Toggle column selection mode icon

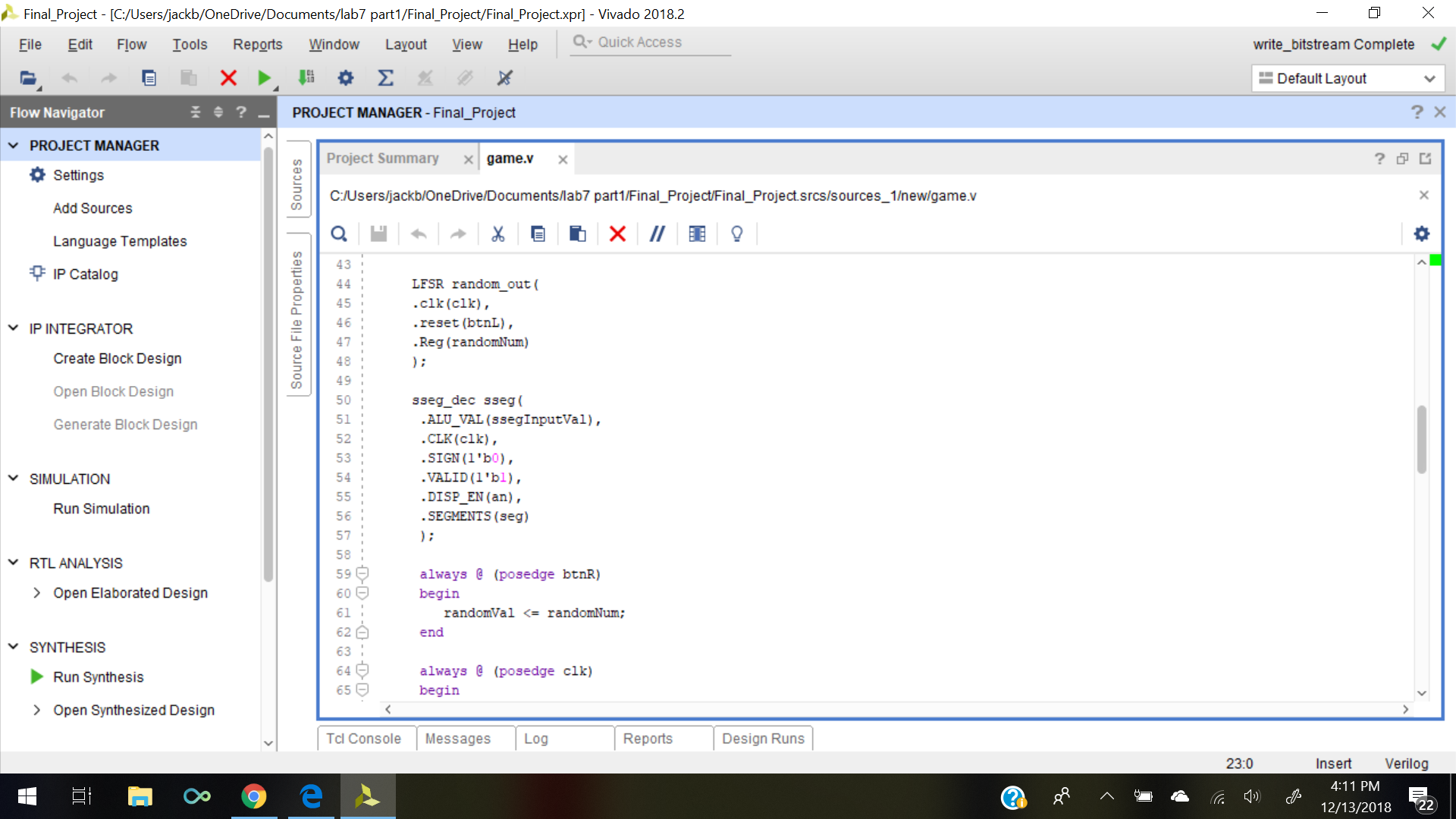(697, 234)
